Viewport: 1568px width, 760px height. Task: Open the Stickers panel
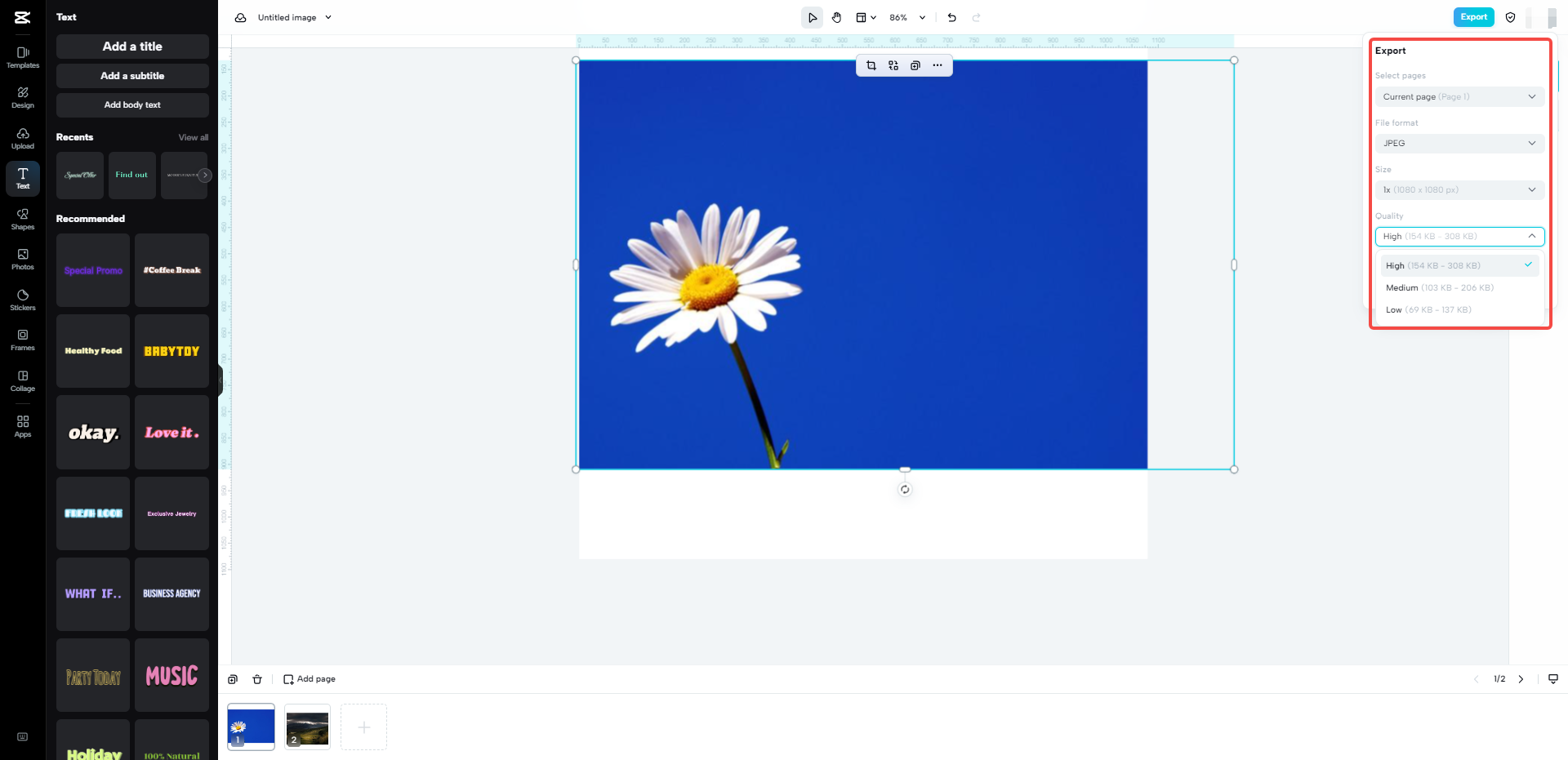[23, 300]
